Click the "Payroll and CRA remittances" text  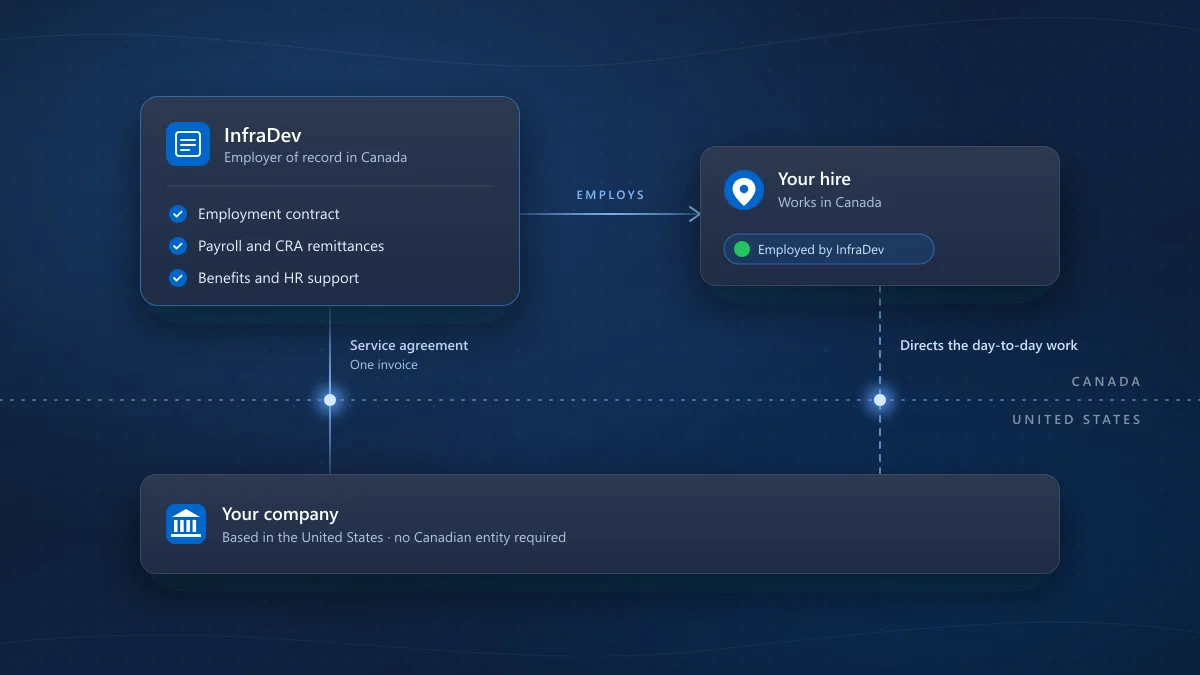(291, 246)
